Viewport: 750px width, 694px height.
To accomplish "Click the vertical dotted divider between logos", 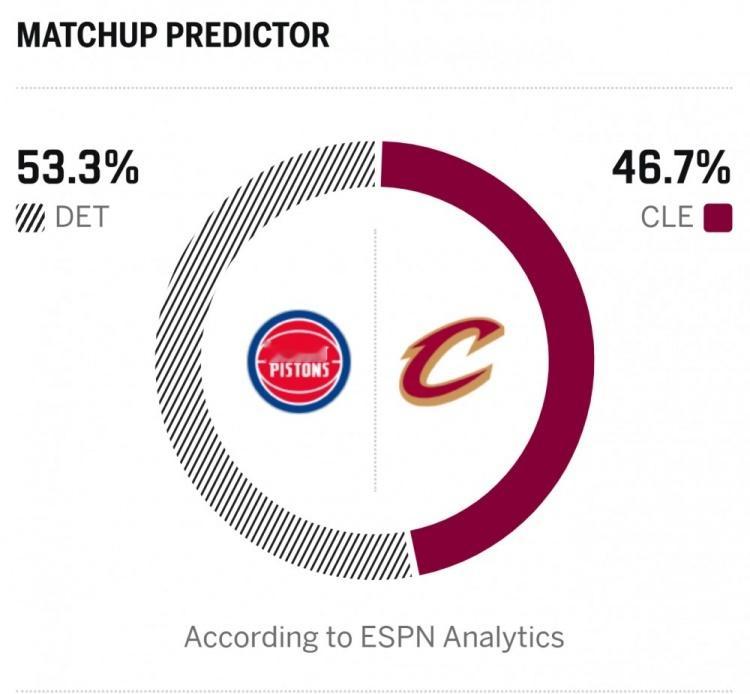I will point(375,360).
